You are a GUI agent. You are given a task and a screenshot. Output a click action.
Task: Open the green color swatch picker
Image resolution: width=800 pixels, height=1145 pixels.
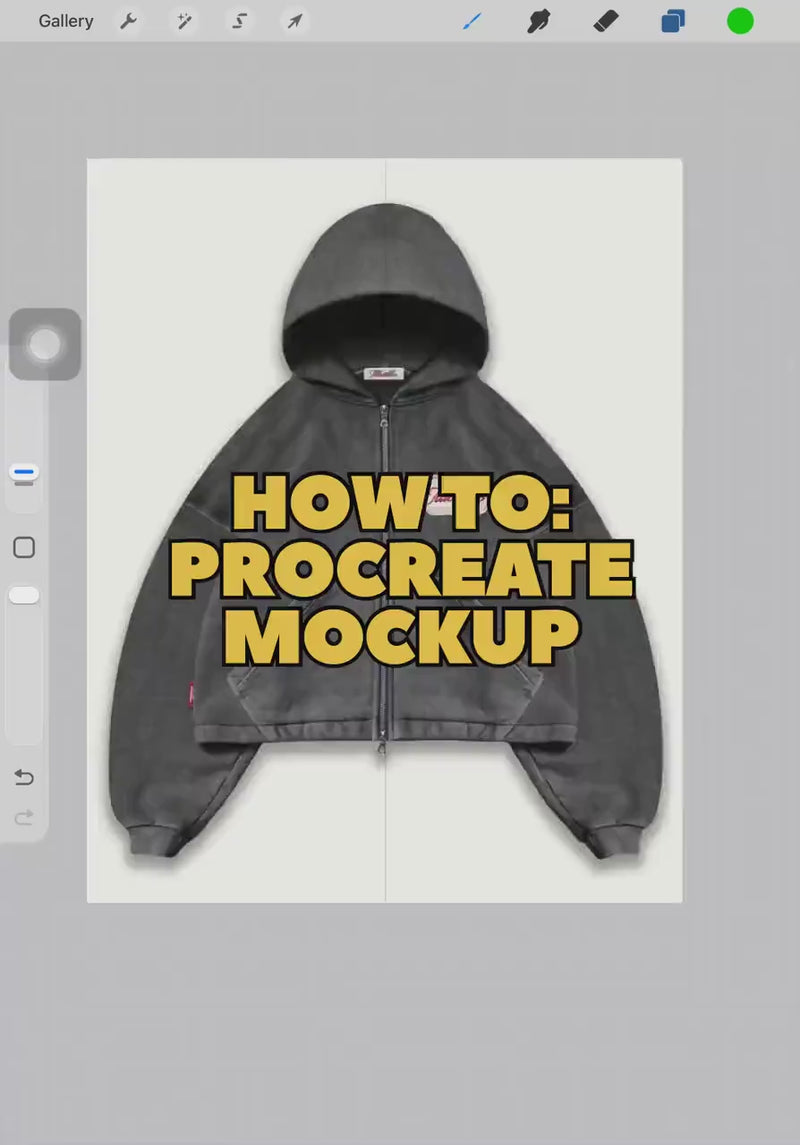(740, 21)
